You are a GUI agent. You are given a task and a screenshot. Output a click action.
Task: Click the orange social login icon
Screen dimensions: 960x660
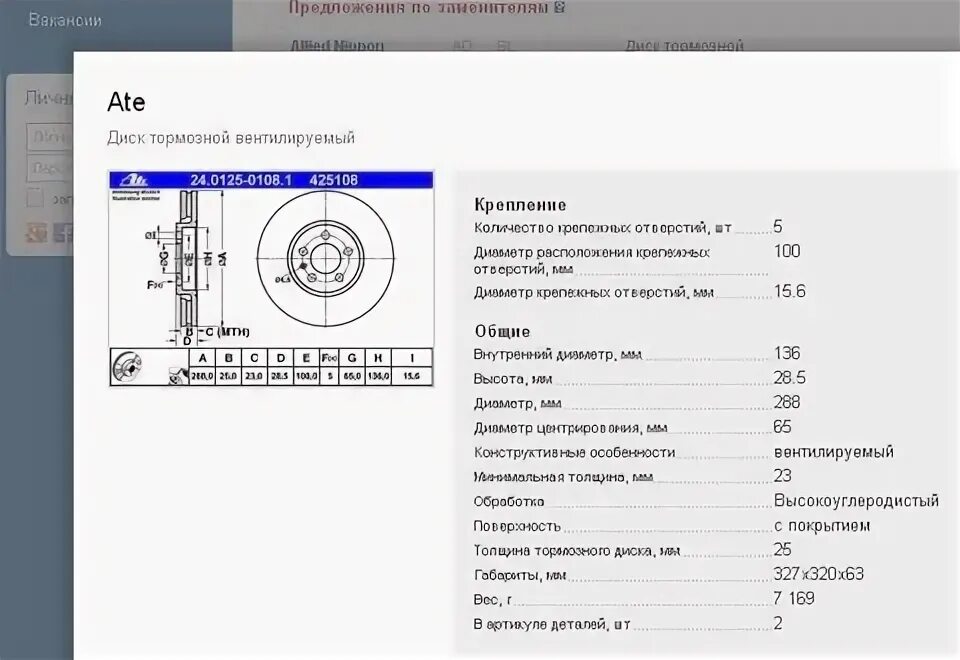tap(36, 233)
